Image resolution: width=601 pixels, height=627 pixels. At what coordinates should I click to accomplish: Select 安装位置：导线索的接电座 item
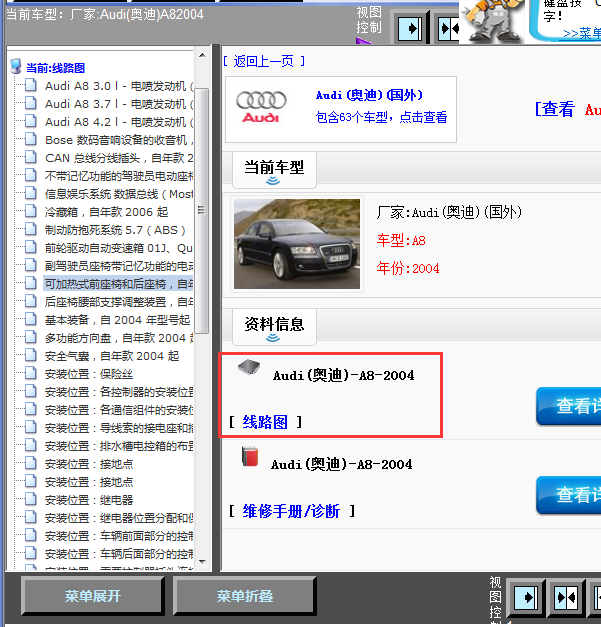pos(119,428)
